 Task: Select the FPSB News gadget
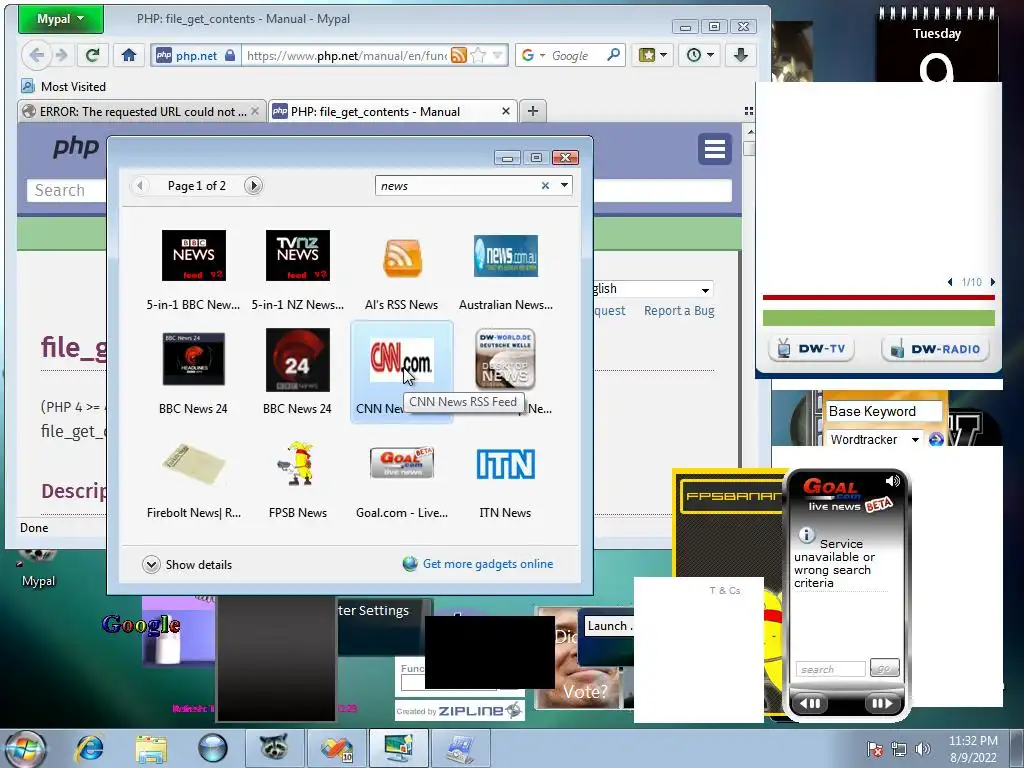[x=298, y=479]
